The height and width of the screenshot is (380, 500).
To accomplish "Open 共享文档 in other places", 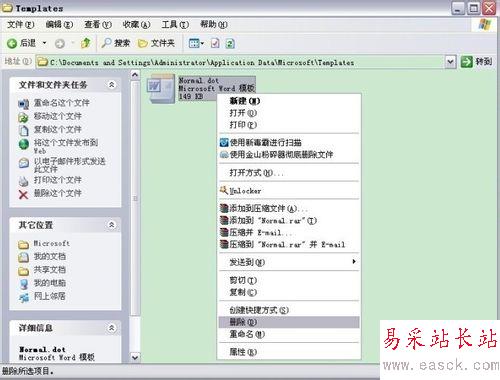I will 50,270.
